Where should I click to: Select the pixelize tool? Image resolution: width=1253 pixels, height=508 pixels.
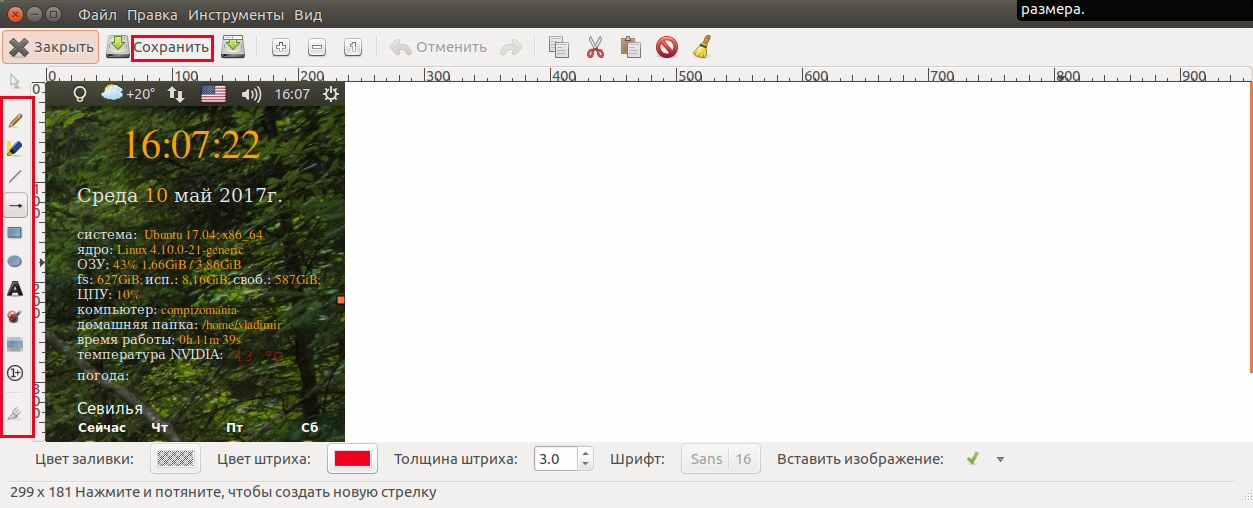tap(15, 345)
